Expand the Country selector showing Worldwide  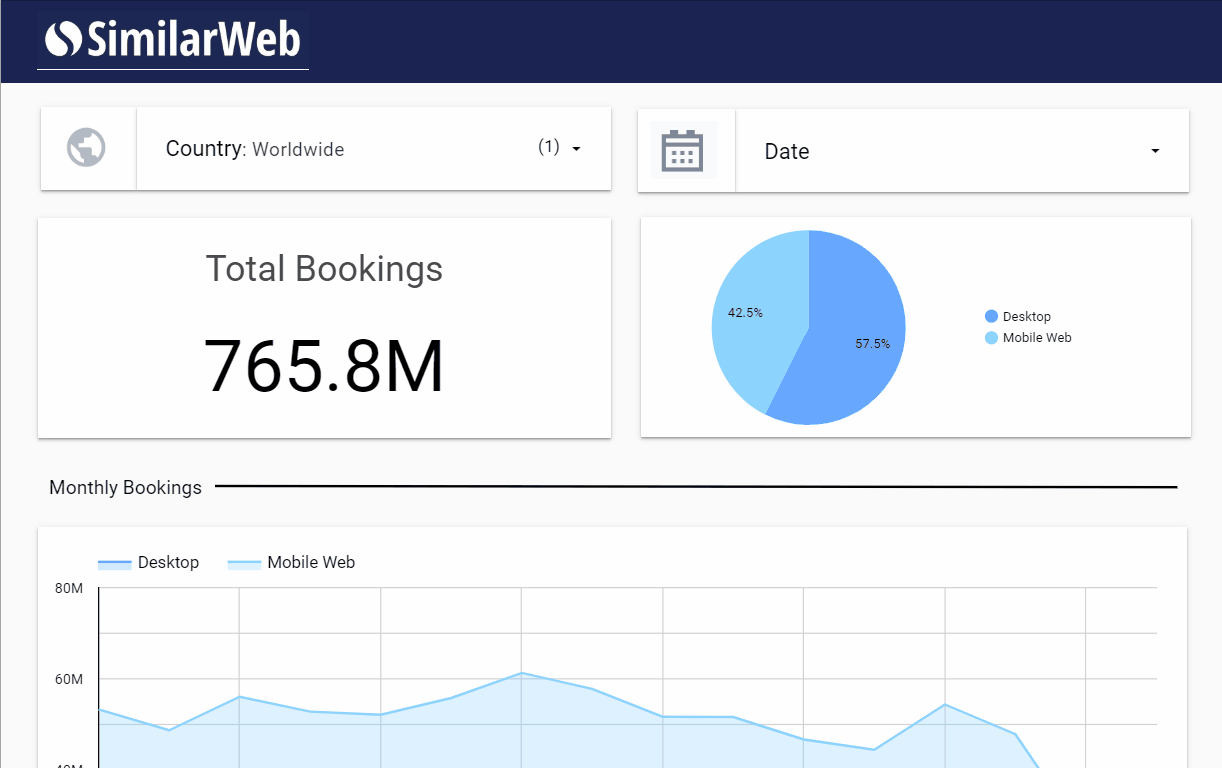(298, 149)
